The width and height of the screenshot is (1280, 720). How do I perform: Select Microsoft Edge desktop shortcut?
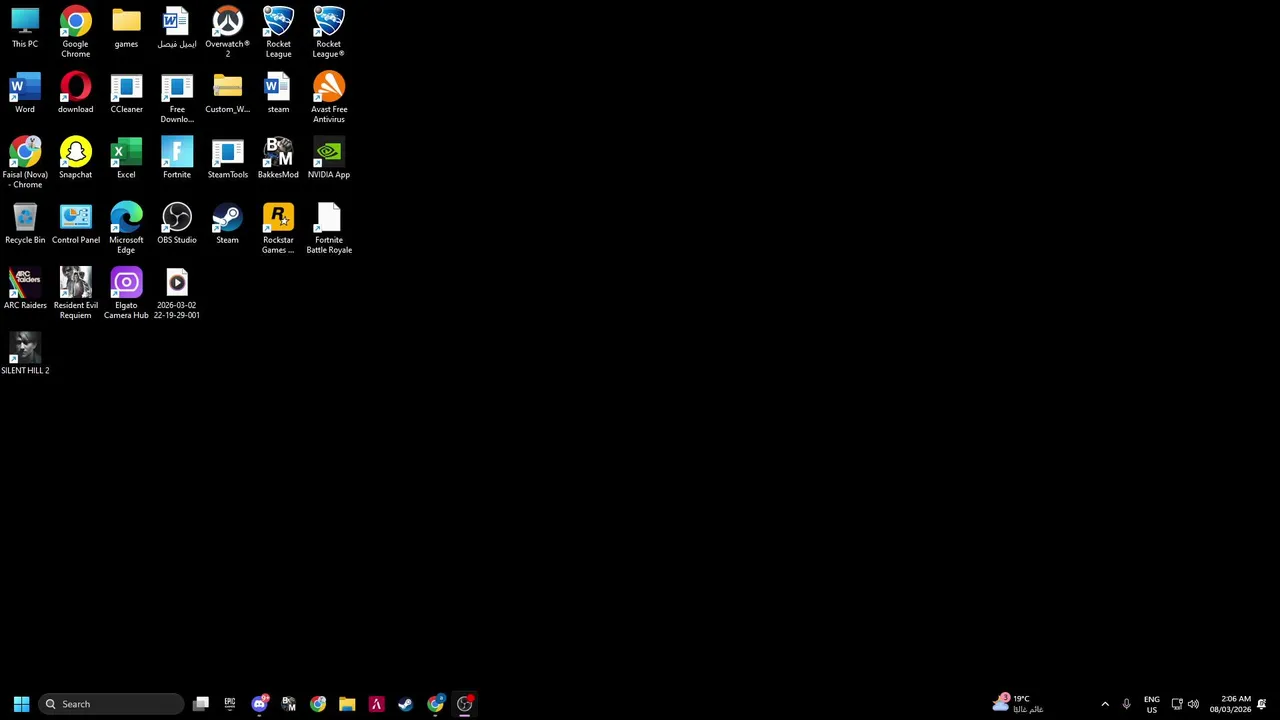tap(126, 228)
